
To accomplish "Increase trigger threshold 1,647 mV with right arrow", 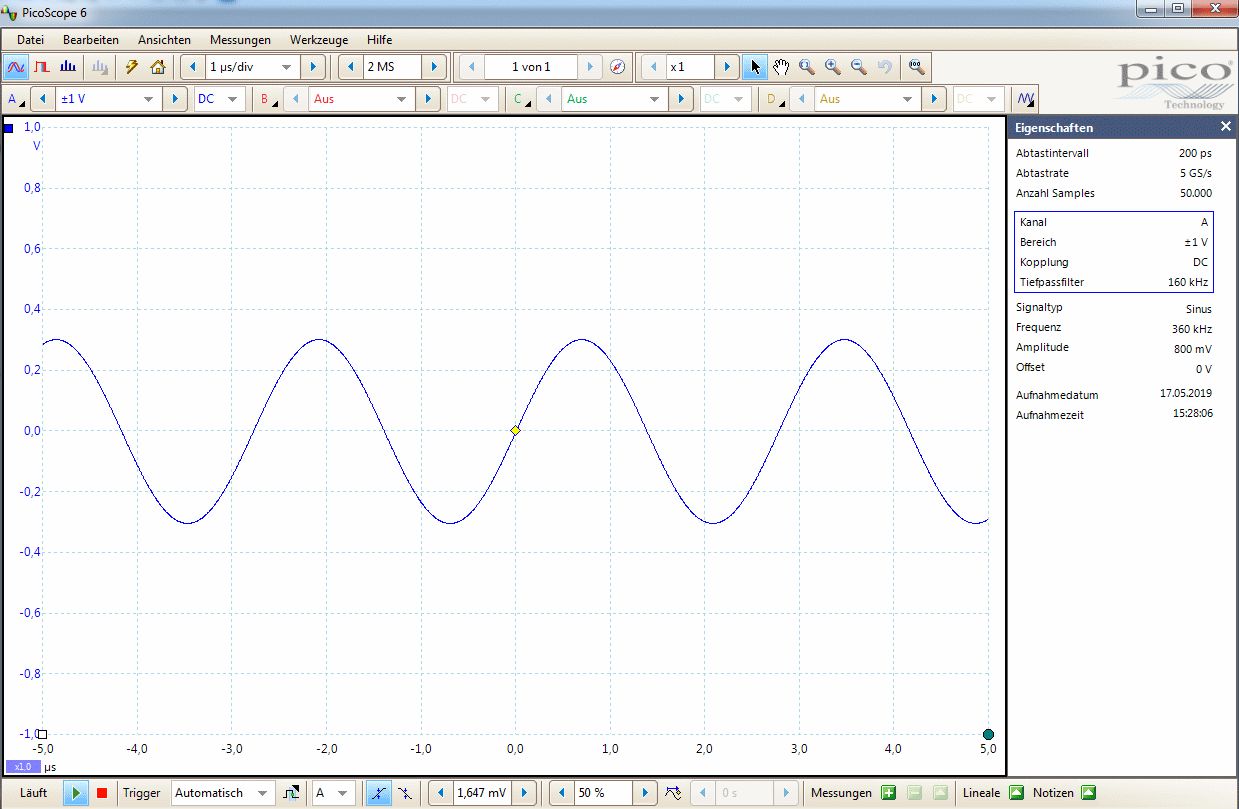I will coord(525,793).
